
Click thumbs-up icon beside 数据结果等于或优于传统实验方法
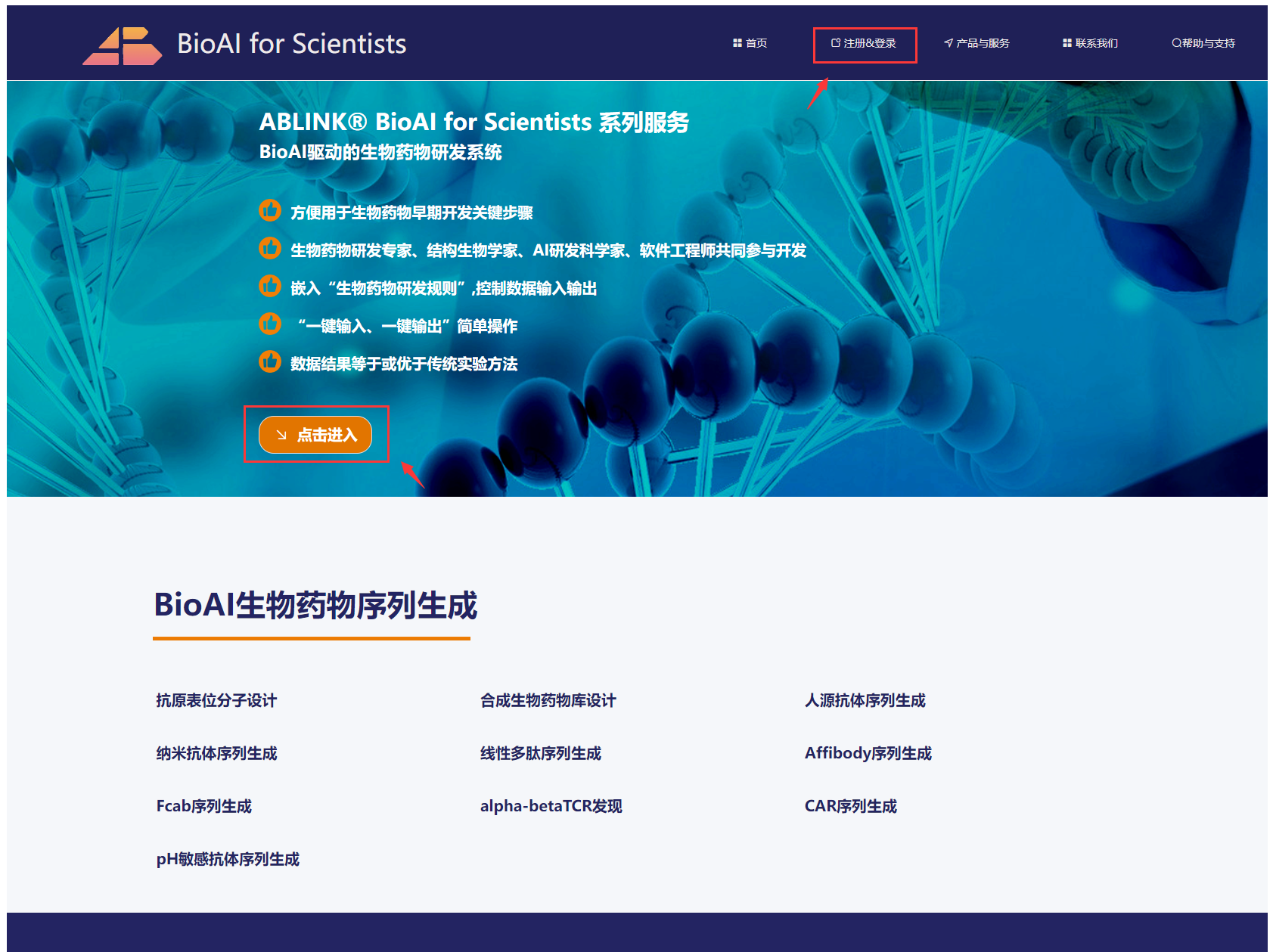(x=270, y=361)
